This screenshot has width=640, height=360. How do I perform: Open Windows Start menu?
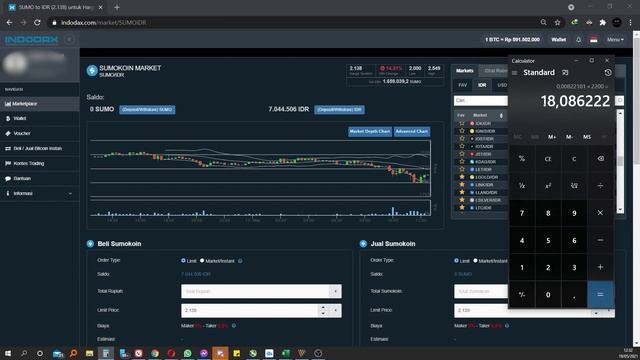point(8,353)
